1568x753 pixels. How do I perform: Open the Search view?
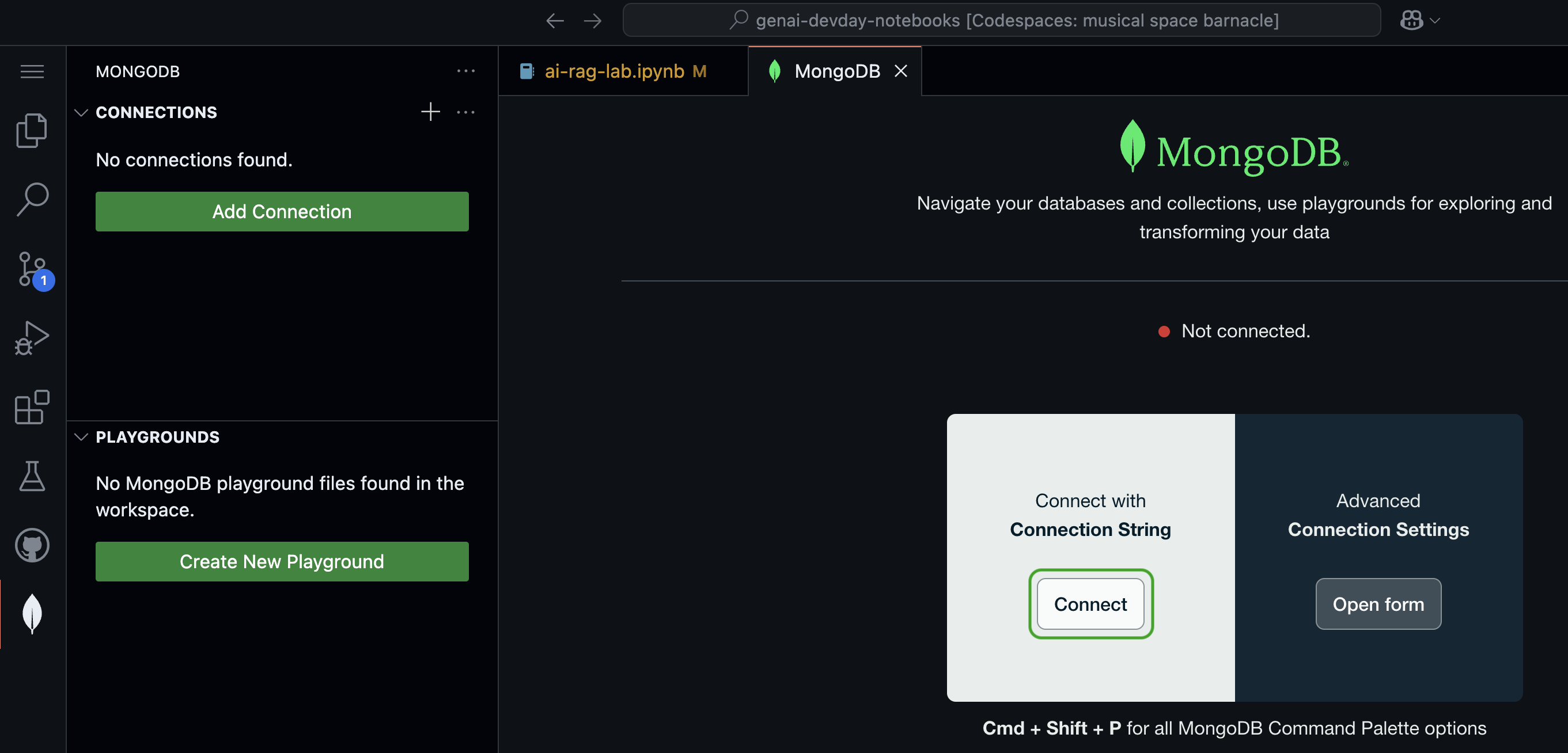(x=32, y=199)
